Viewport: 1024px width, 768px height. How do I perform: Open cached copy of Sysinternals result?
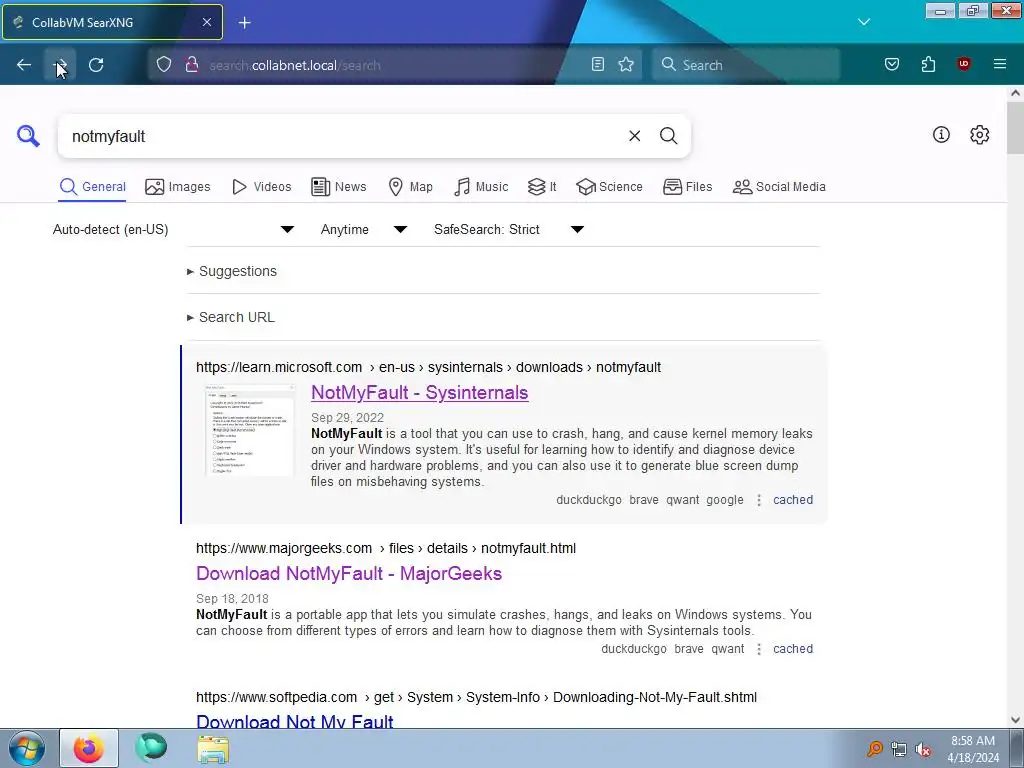coord(793,500)
